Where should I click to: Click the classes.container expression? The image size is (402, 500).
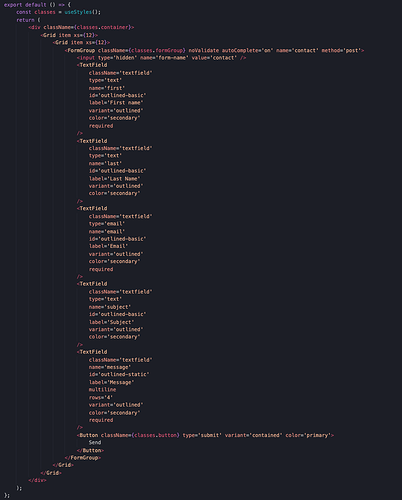104,27
